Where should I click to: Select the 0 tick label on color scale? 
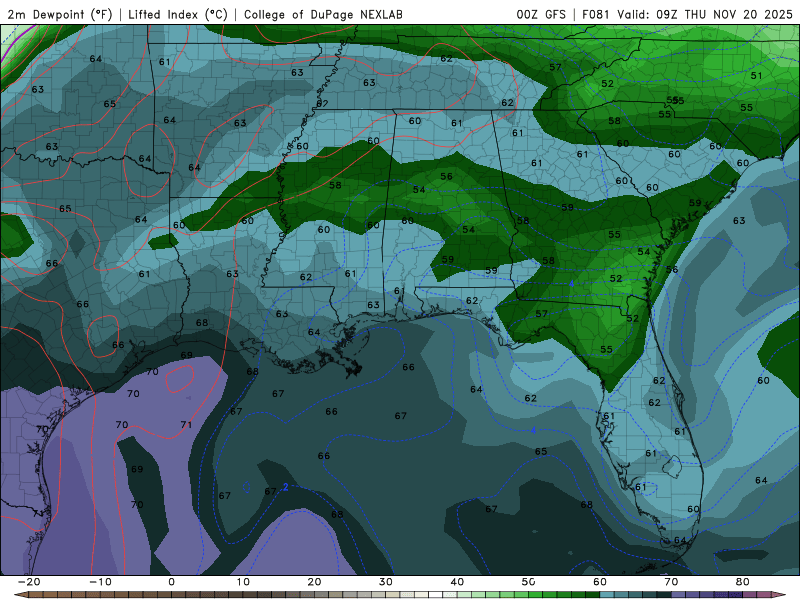[x=171, y=582]
